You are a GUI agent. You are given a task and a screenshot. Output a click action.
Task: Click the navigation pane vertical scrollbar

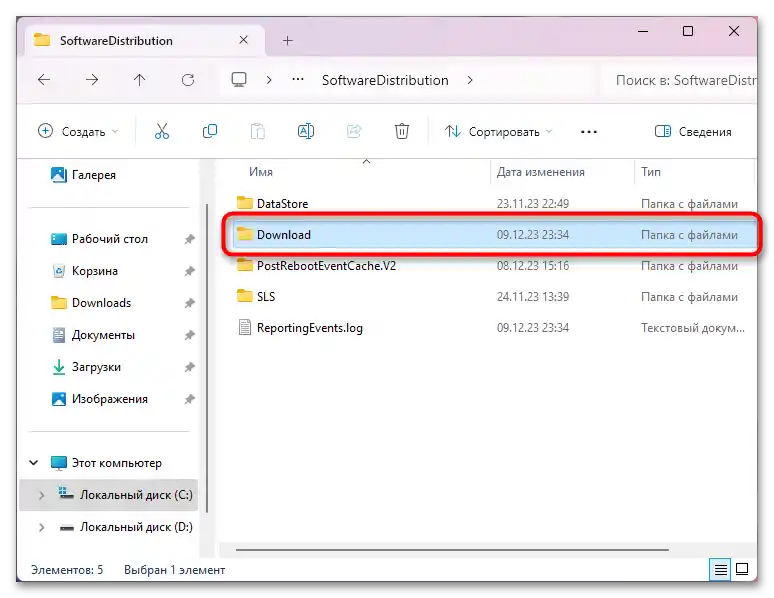207,358
